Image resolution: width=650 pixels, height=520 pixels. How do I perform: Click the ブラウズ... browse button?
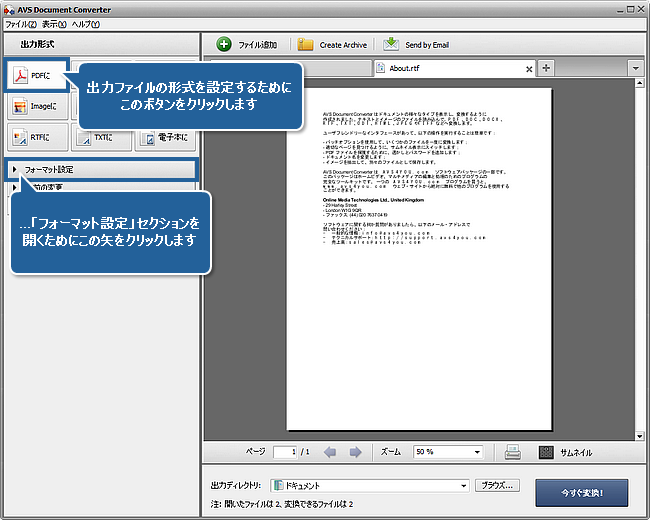point(497,485)
